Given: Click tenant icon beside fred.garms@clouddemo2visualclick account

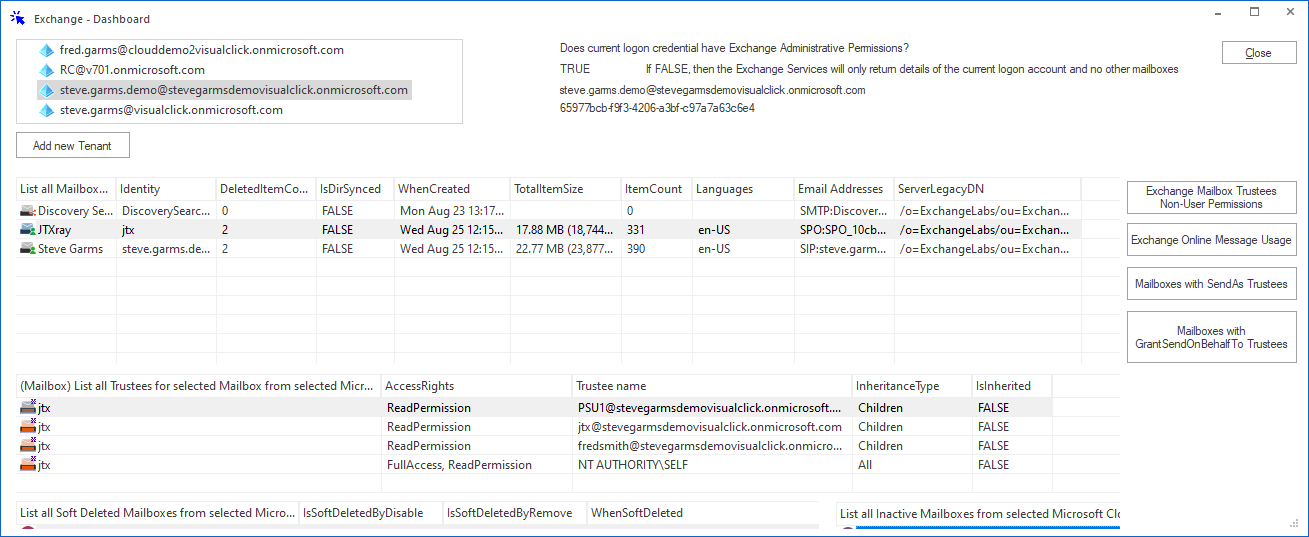Looking at the screenshot, I should point(46,50).
